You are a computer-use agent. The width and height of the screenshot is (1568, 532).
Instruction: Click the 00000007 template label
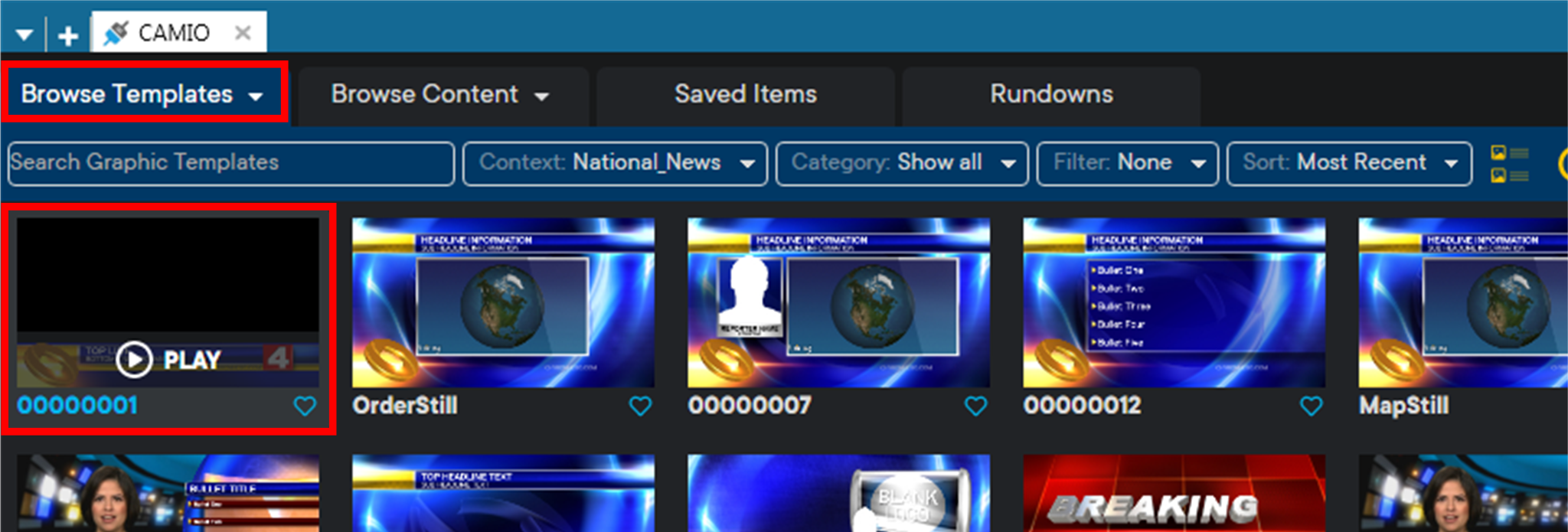pos(750,405)
